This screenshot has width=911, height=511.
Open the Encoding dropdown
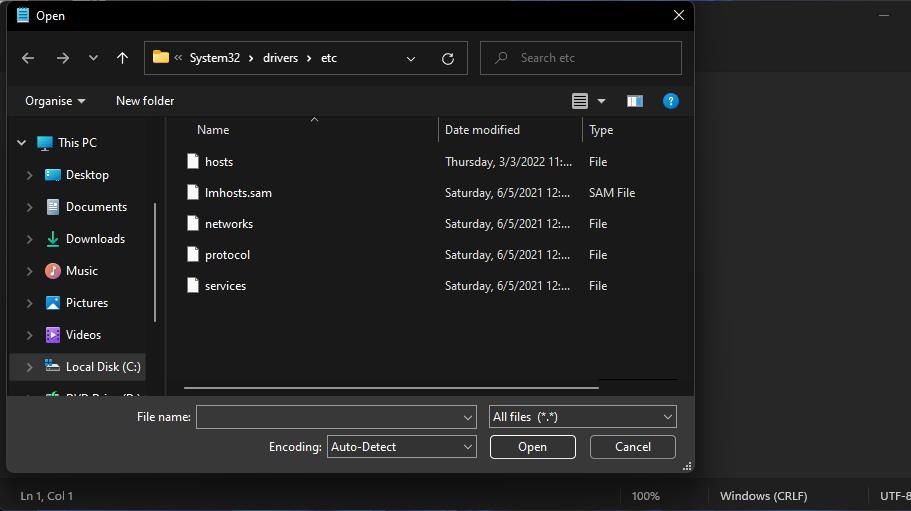coord(402,447)
